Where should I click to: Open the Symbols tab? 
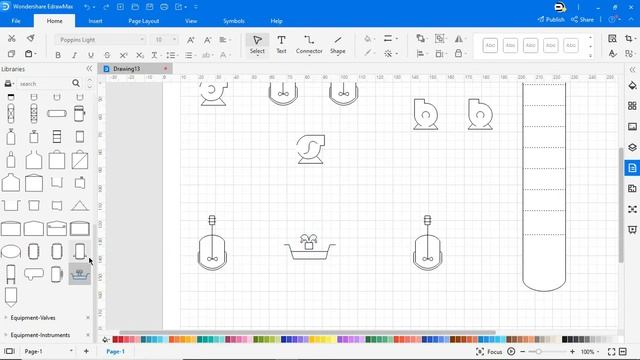234,21
